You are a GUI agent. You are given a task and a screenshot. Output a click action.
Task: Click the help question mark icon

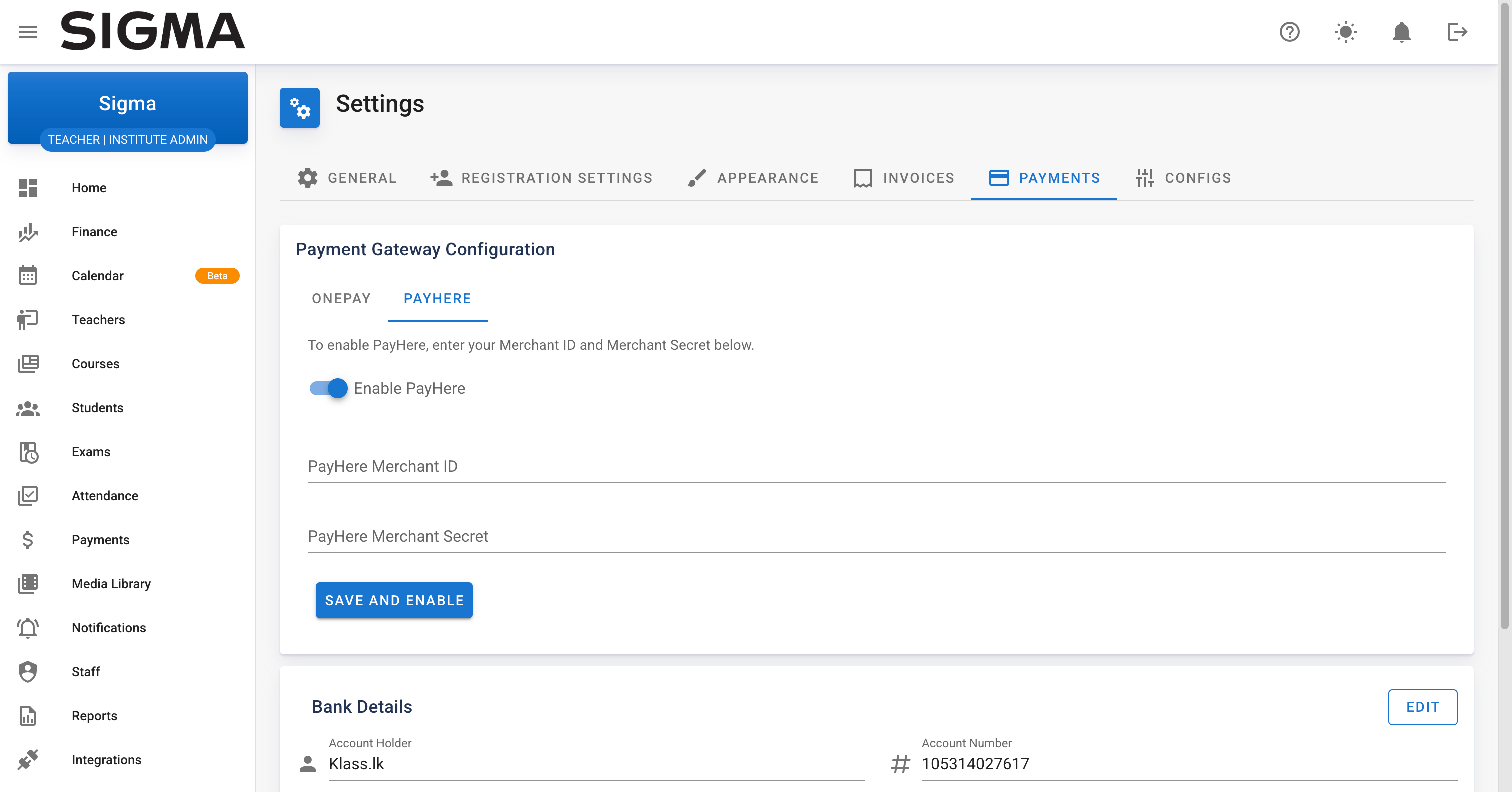tap(1289, 31)
